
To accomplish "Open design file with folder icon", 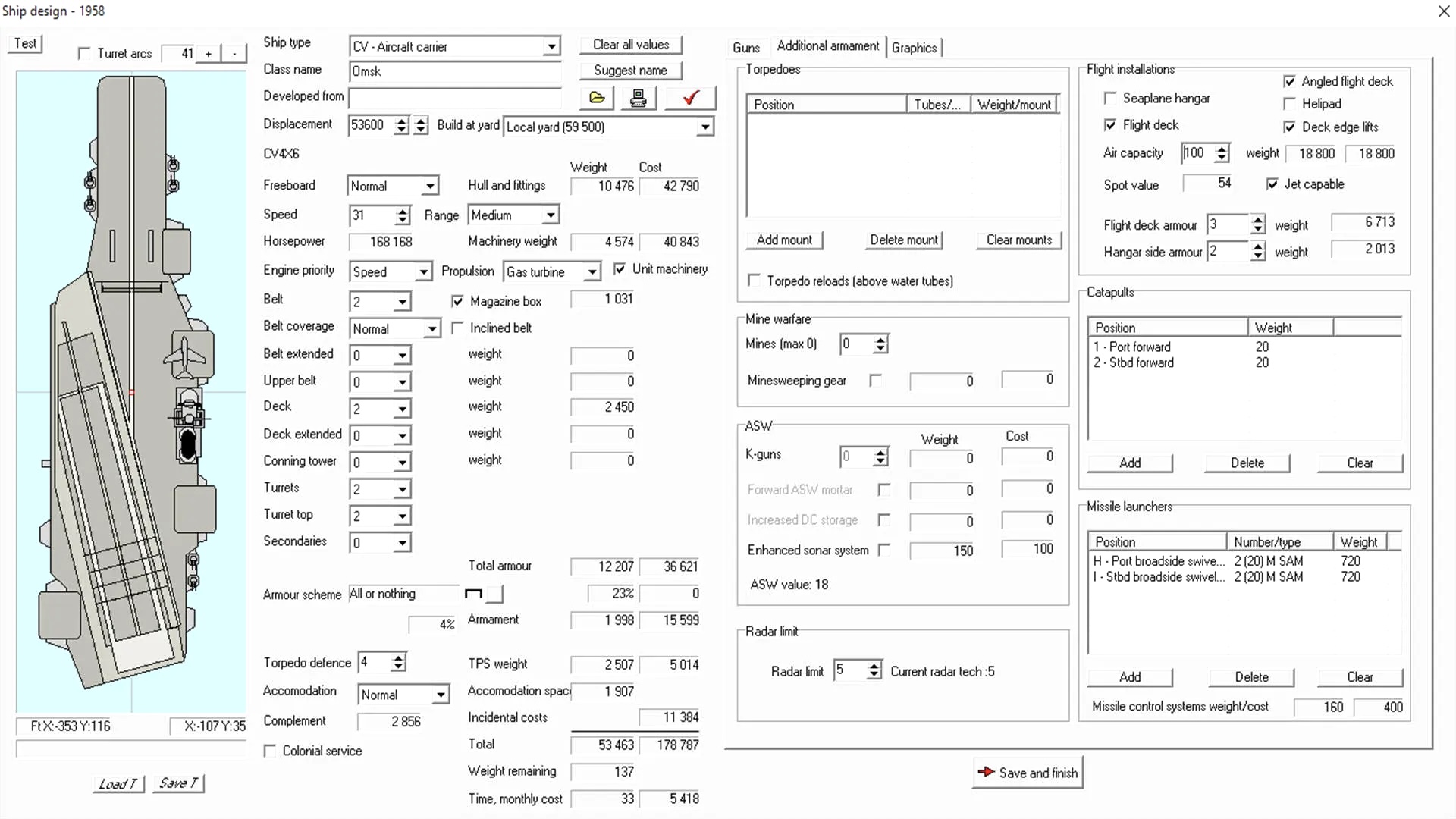I will (x=597, y=98).
